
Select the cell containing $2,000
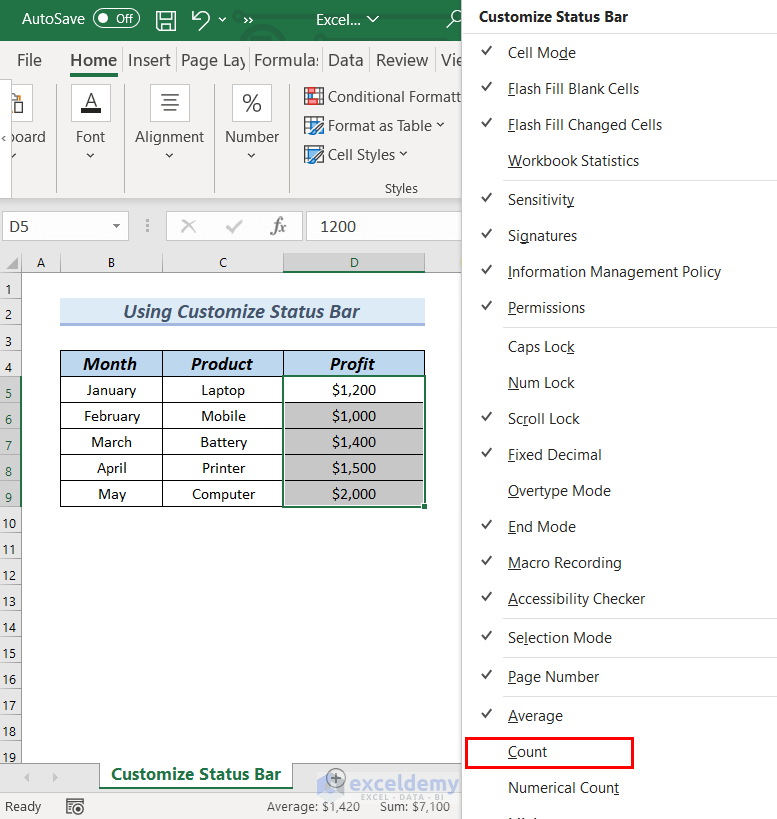coord(354,494)
